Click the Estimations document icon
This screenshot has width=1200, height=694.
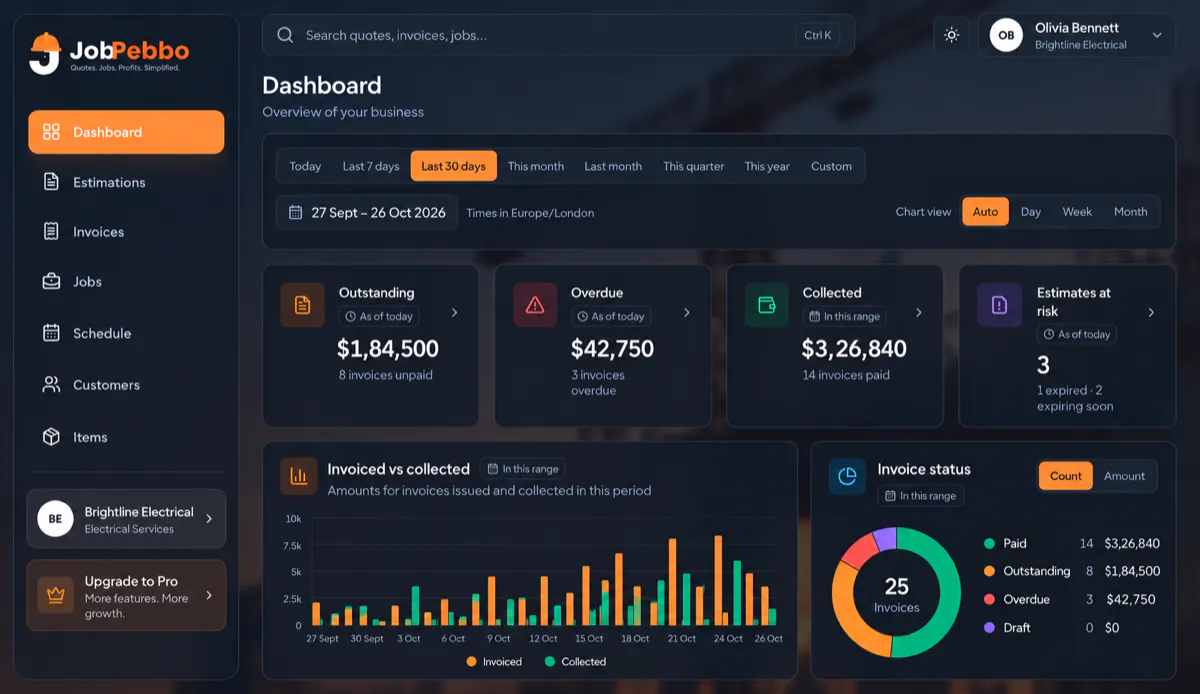pos(51,182)
